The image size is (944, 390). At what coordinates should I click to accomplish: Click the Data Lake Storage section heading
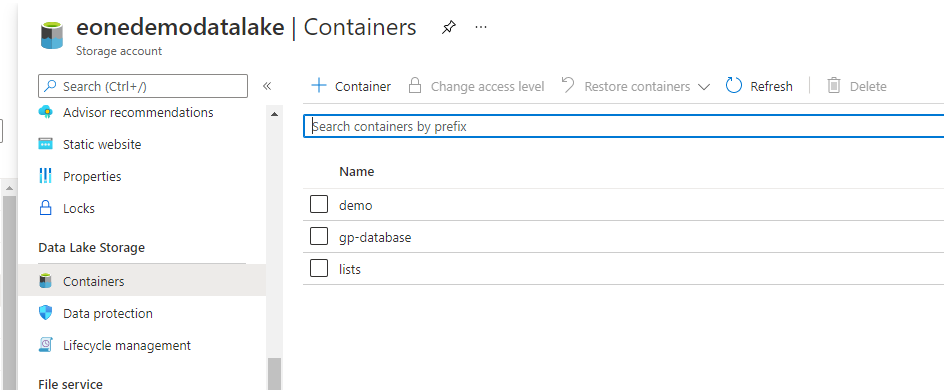92,248
